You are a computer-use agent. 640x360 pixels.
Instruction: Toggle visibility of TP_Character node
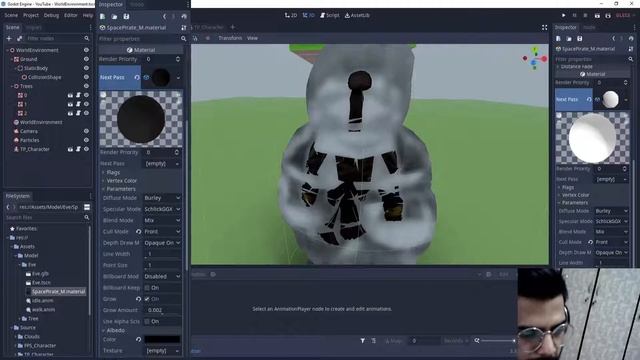(x=86, y=149)
